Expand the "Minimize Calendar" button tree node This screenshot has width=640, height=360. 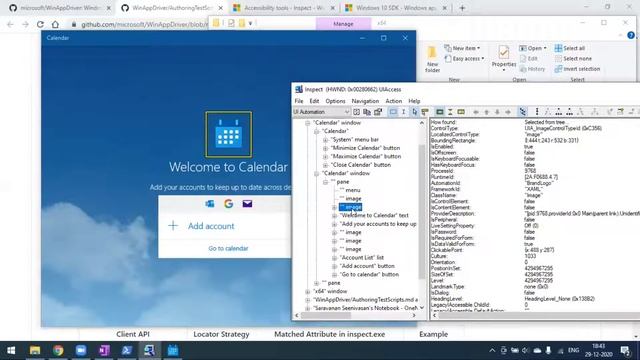pyautogui.click(x=325, y=148)
